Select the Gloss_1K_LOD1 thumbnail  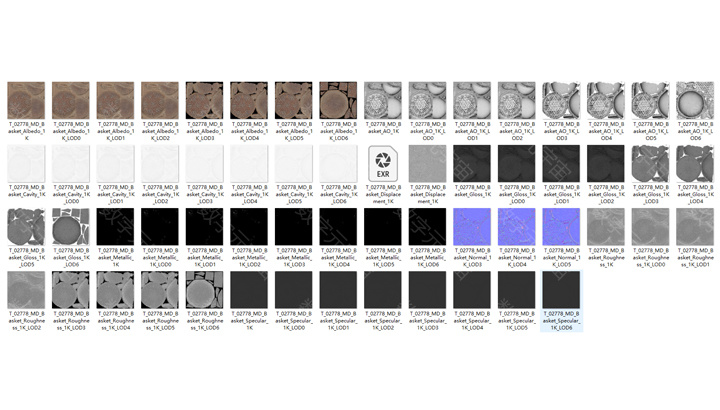561,164
